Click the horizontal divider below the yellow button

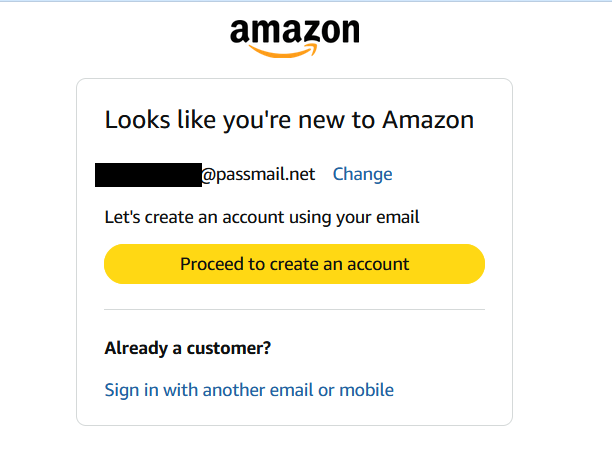(x=294, y=310)
